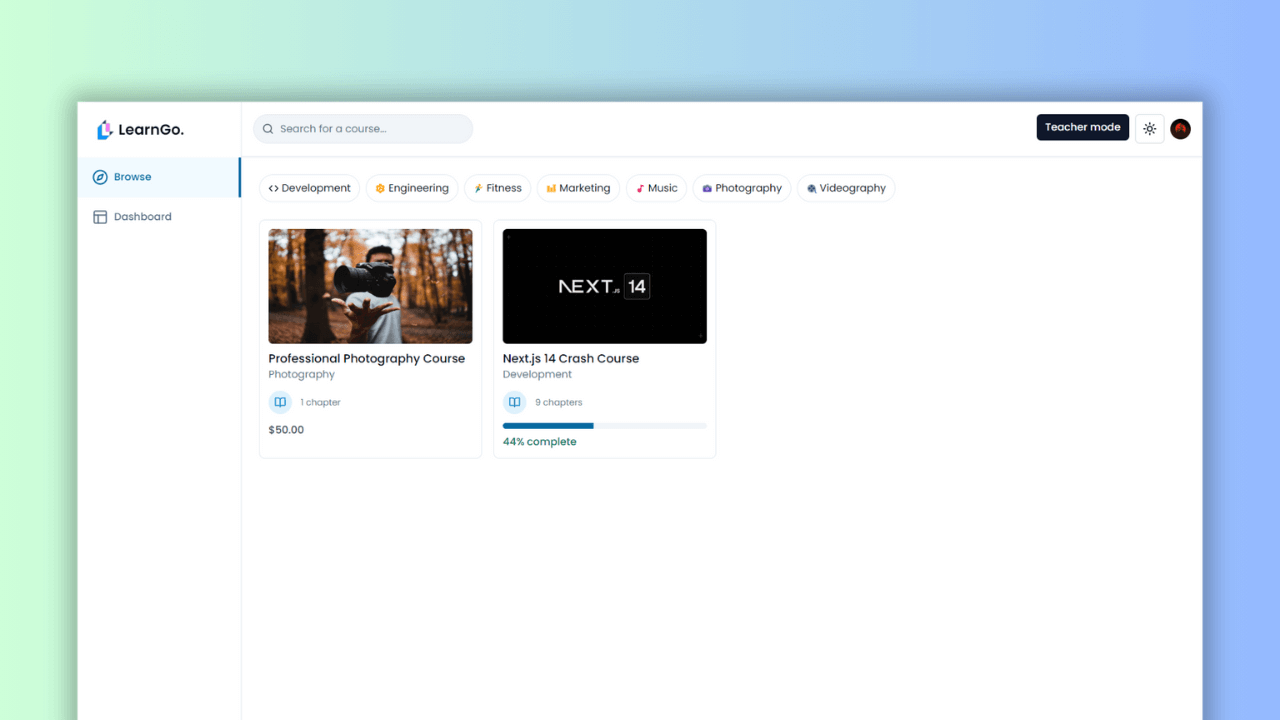Image resolution: width=1280 pixels, height=720 pixels.
Task: Click the Dashboard panel icon in sidebar
Action: tap(100, 216)
